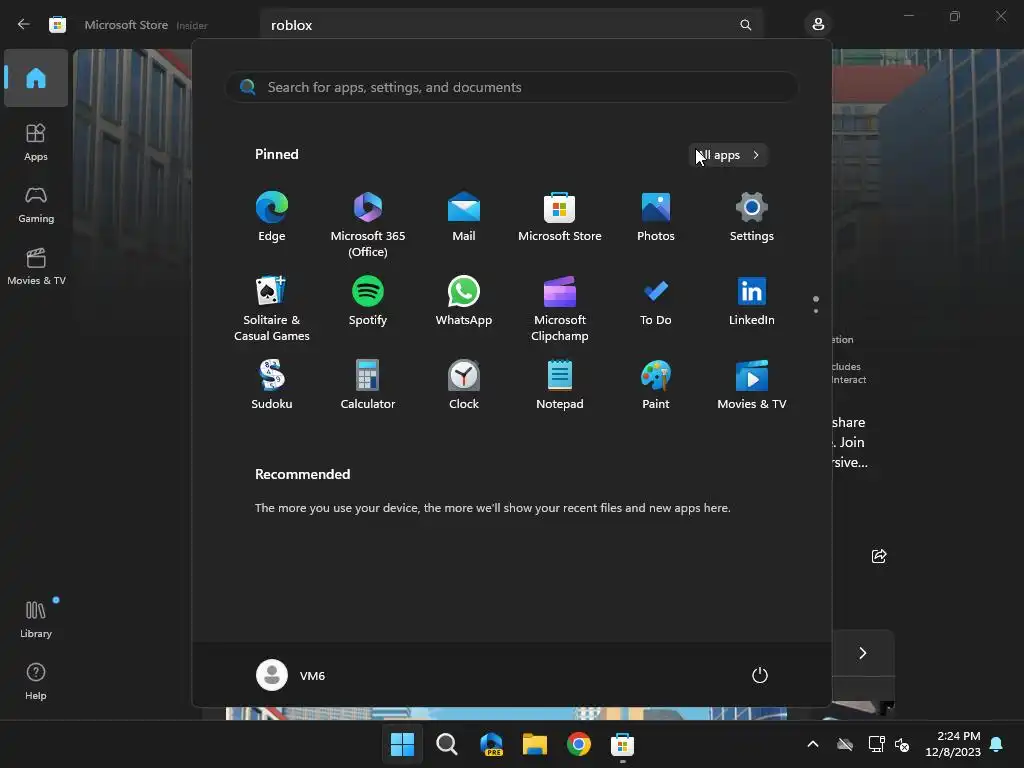
Task: Open pinned Settings gear
Action: tap(752, 217)
